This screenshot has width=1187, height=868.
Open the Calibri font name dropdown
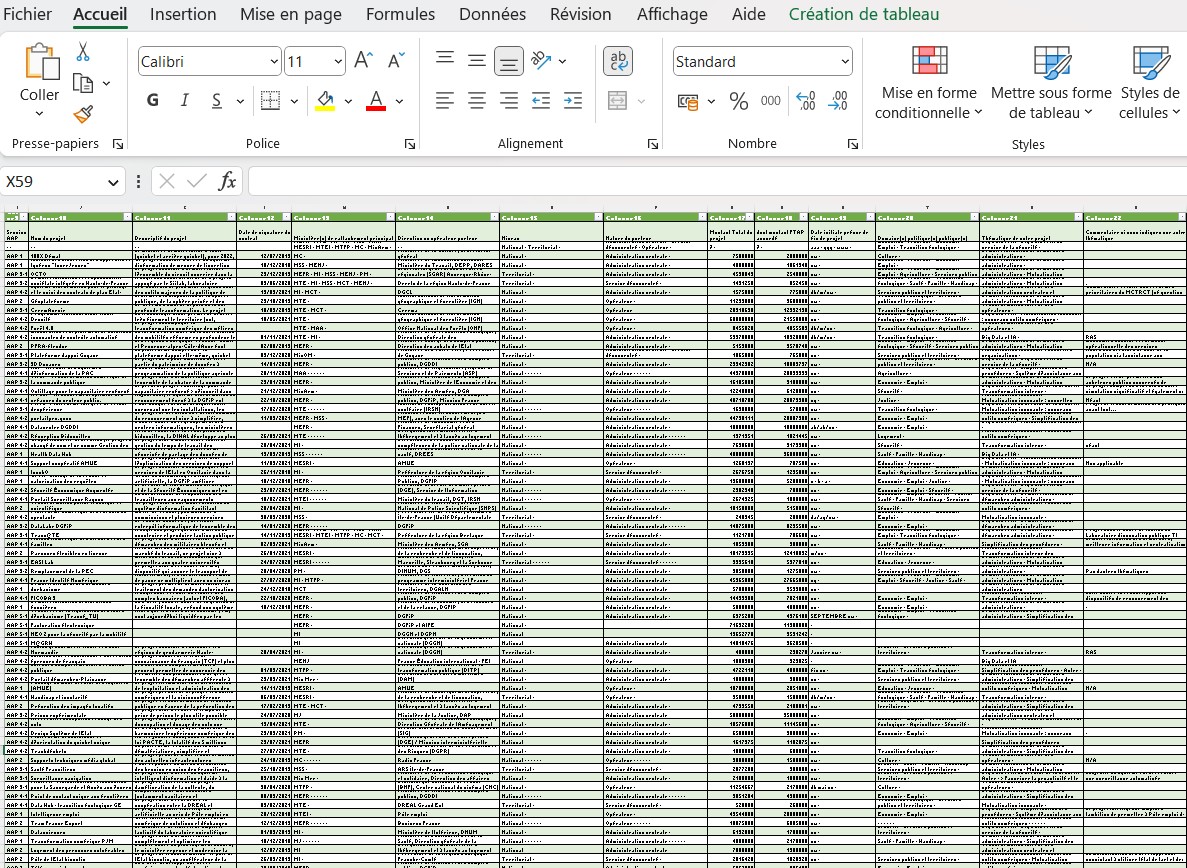coord(274,62)
